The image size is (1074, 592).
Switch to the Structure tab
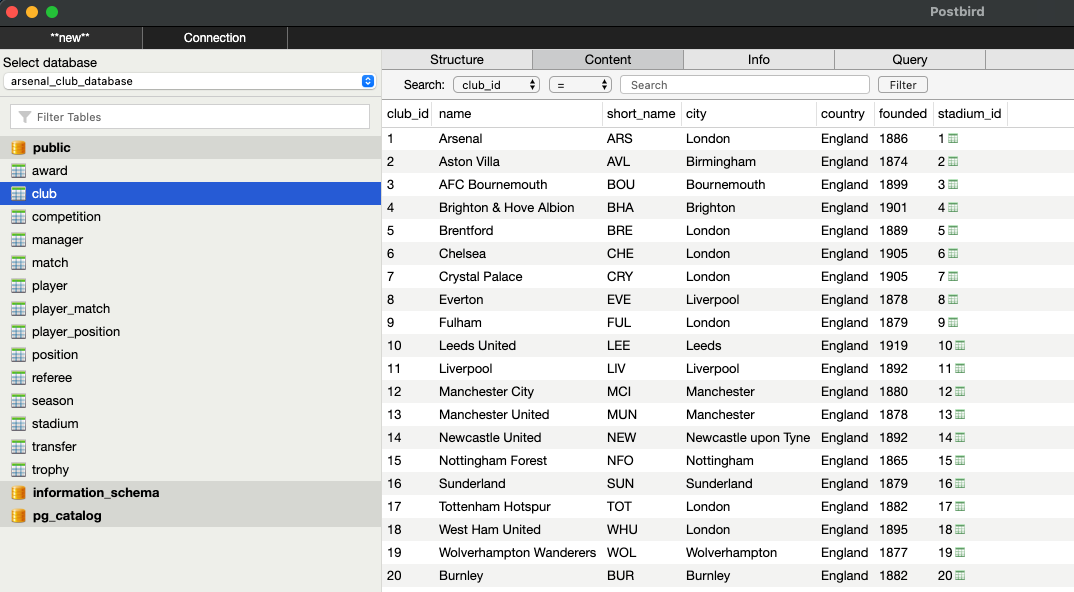[457, 60]
